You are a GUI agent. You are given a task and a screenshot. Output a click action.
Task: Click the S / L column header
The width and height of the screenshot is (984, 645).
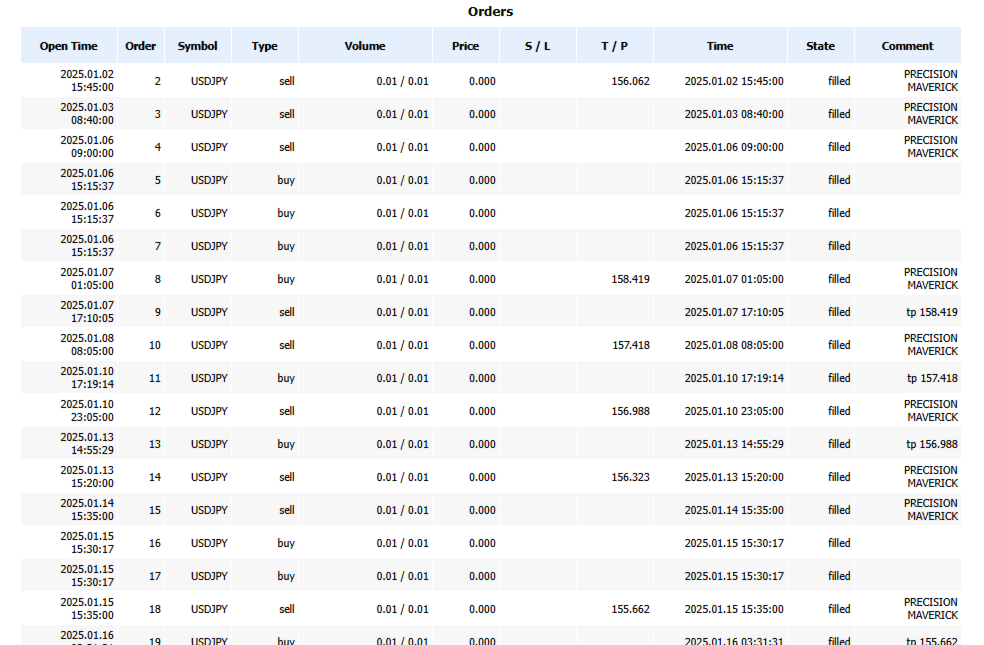[538, 46]
